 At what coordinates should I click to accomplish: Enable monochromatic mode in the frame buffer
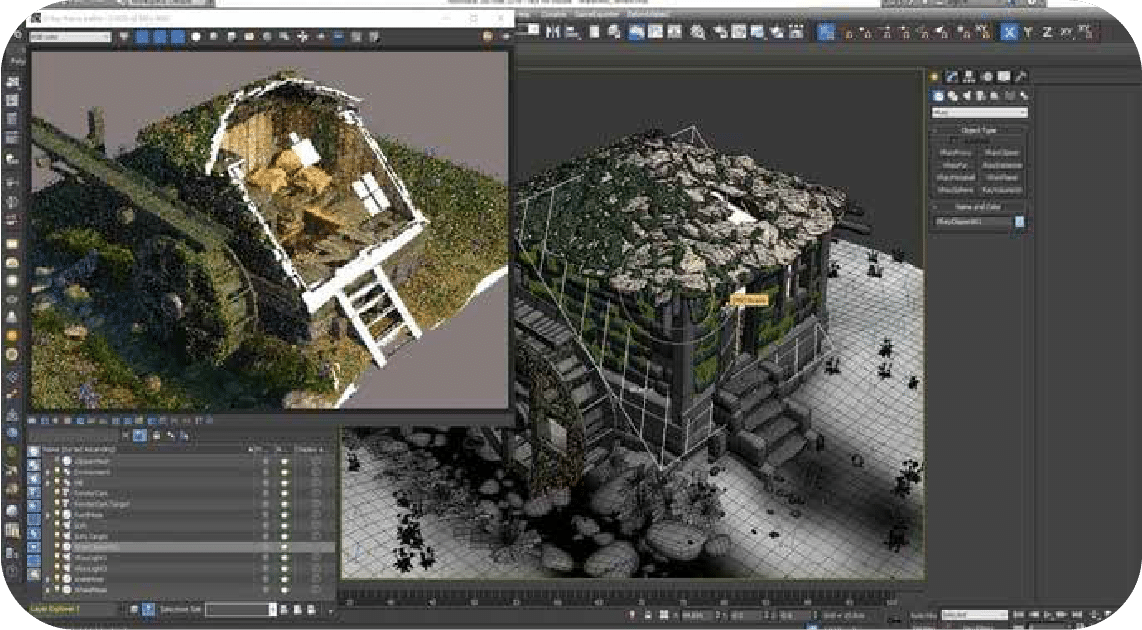pos(213,37)
